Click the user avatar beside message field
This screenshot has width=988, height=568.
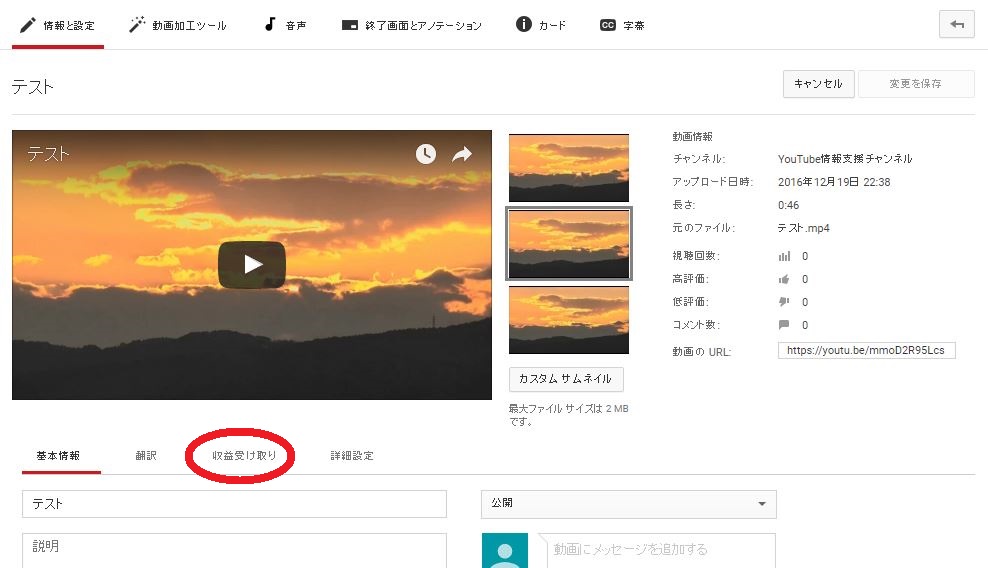(505, 550)
